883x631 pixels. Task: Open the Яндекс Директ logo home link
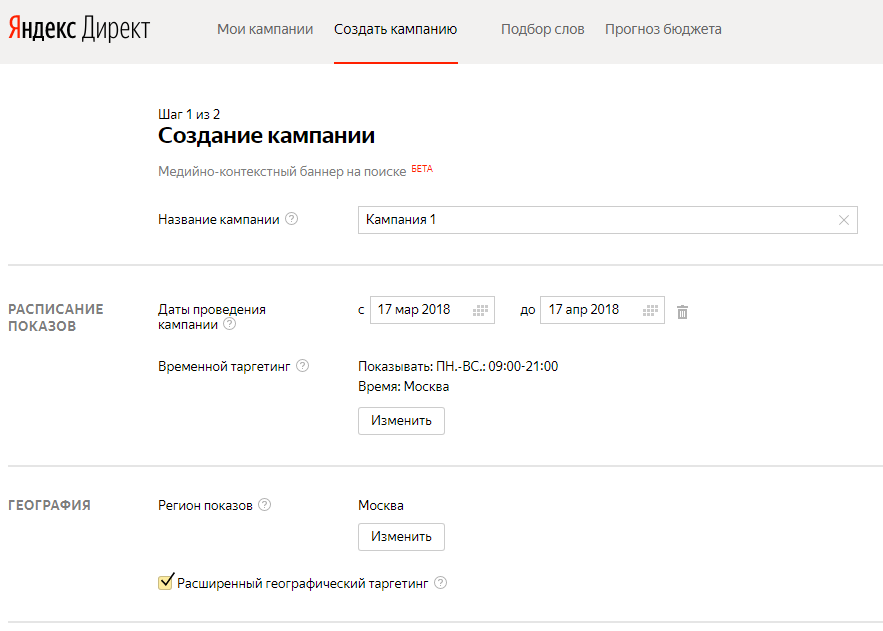click(79, 29)
